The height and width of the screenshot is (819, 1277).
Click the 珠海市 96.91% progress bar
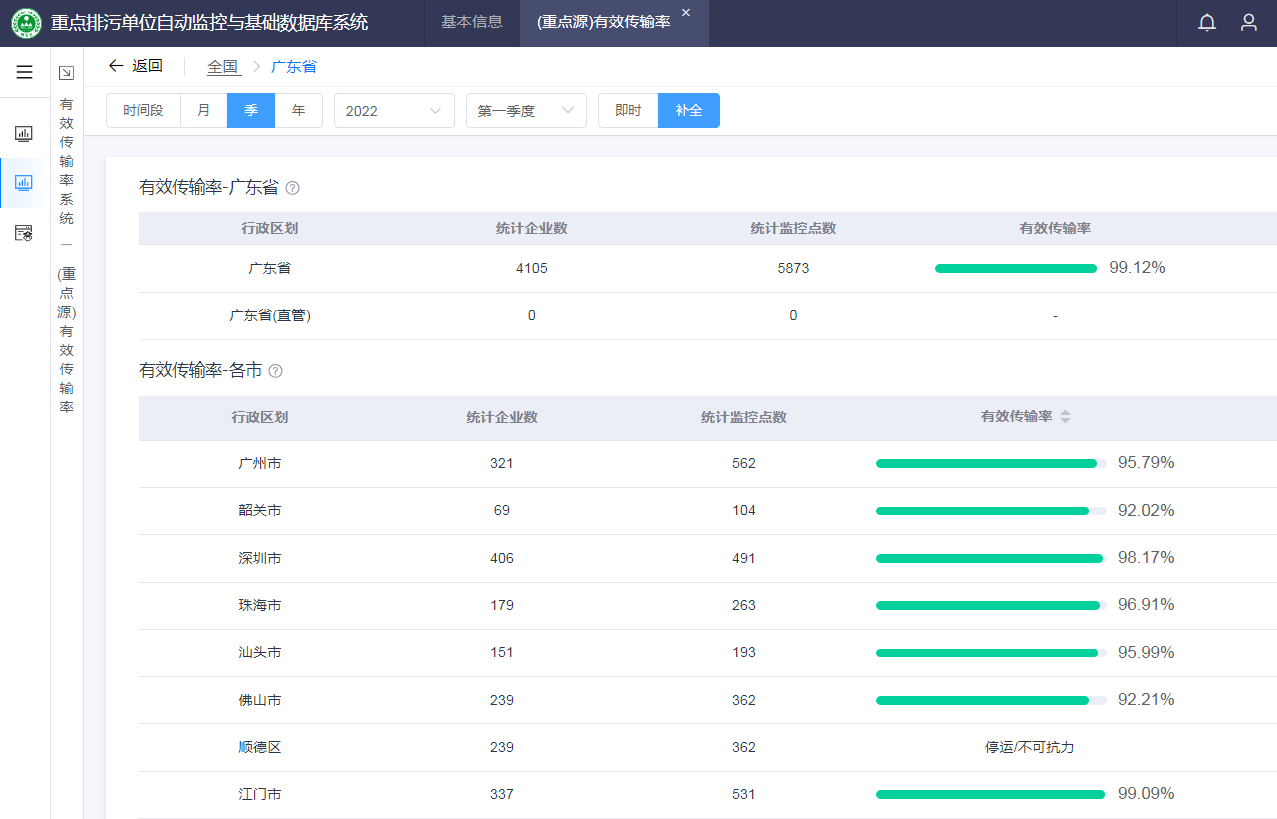click(x=991, y=605)
